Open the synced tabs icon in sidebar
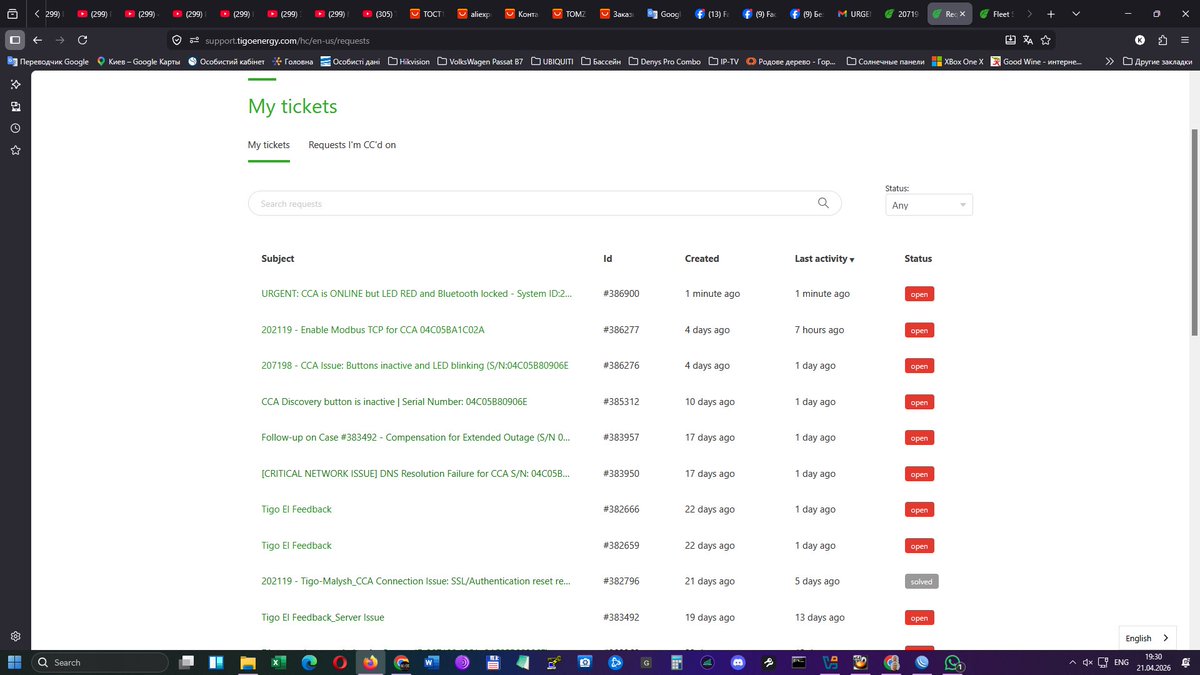This screenshot has height=675, width=1200. 16,106
